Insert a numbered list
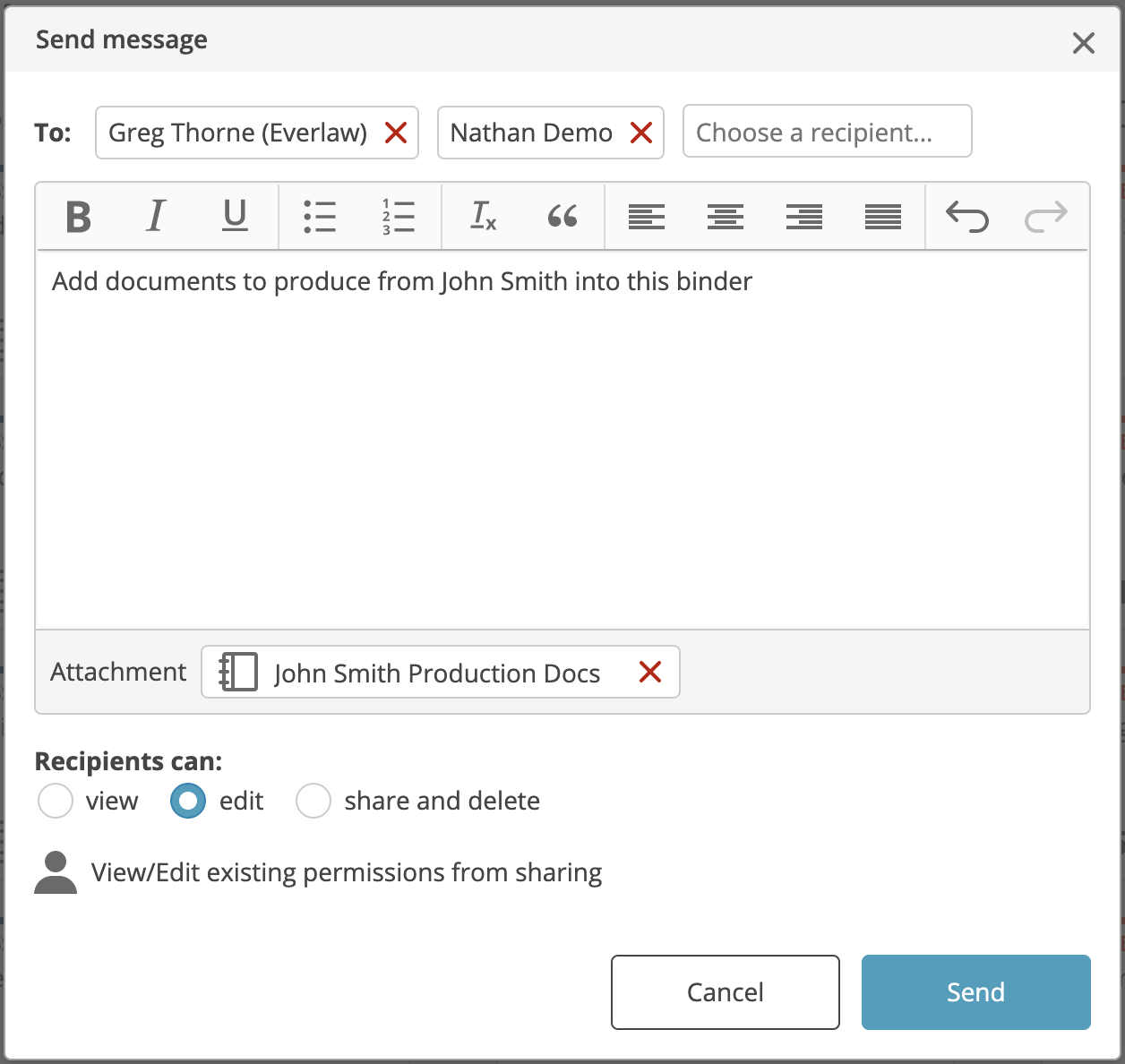Image resolution: width=1125 pixels, height=1064 pixels. (397, 216)
